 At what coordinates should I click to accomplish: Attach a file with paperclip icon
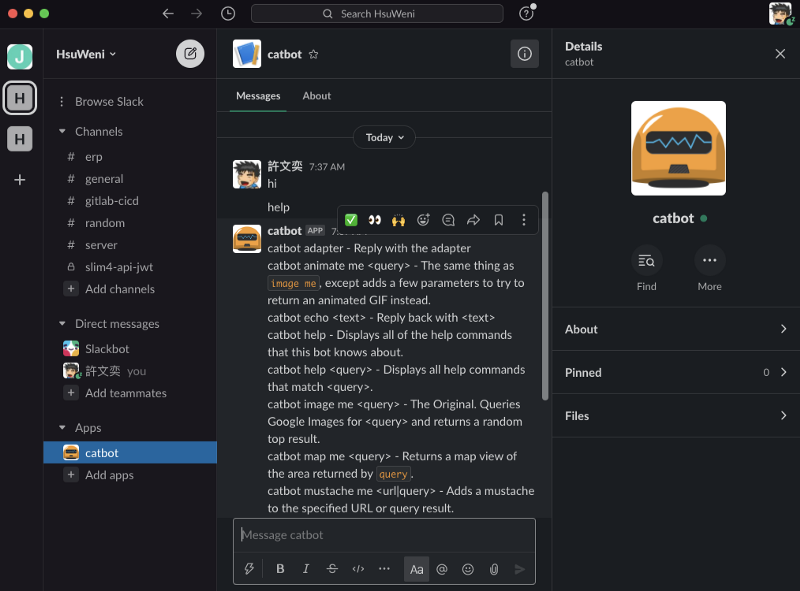(494, 569)
